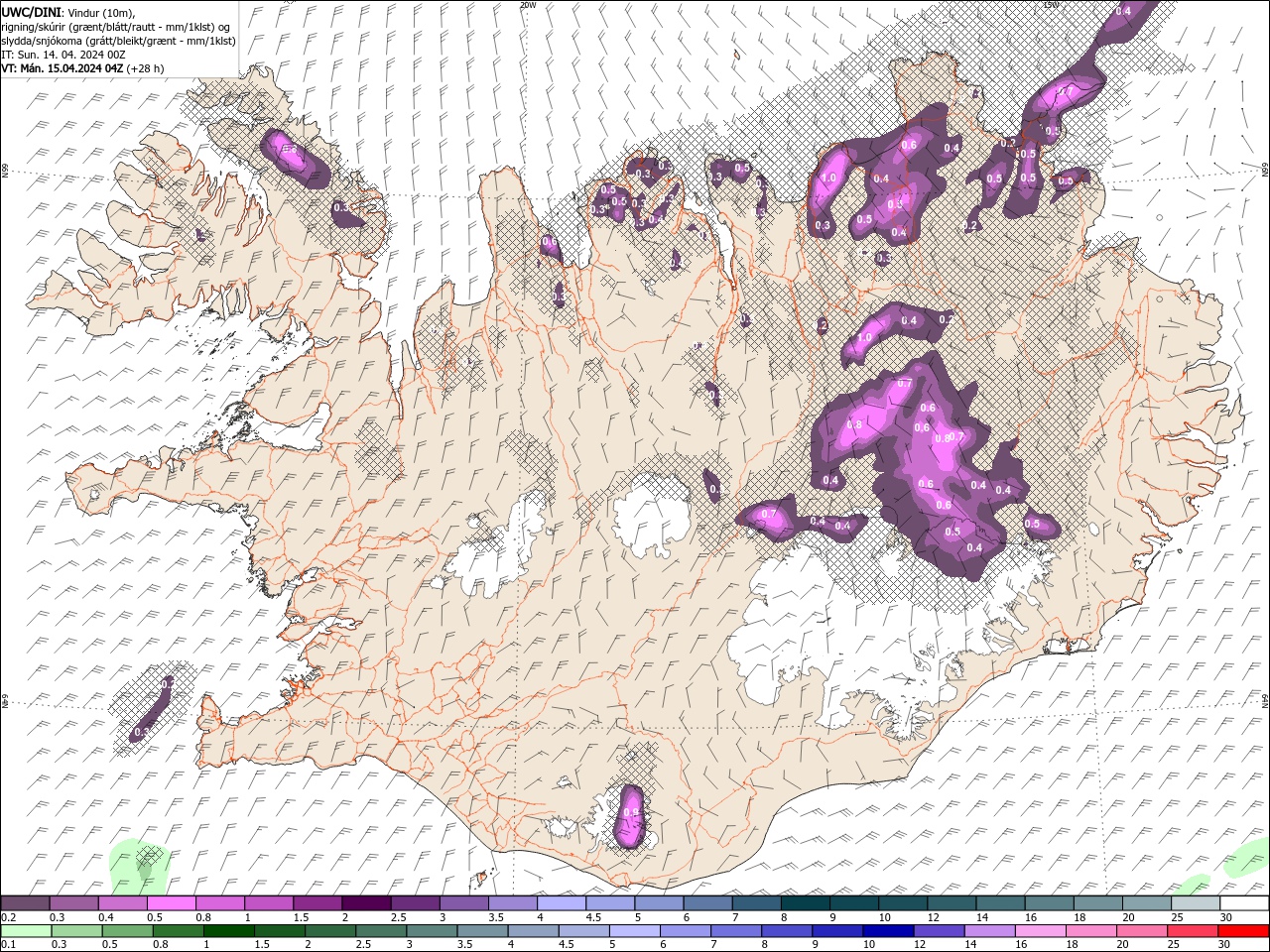This screenshot has height=952, width=1270.
Task: Select the bright red 30 swatch, lower legend
Action: point(1244,931)
